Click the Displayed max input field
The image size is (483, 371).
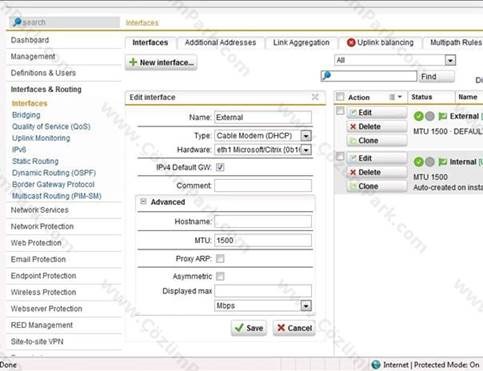[x=263, y=291]
